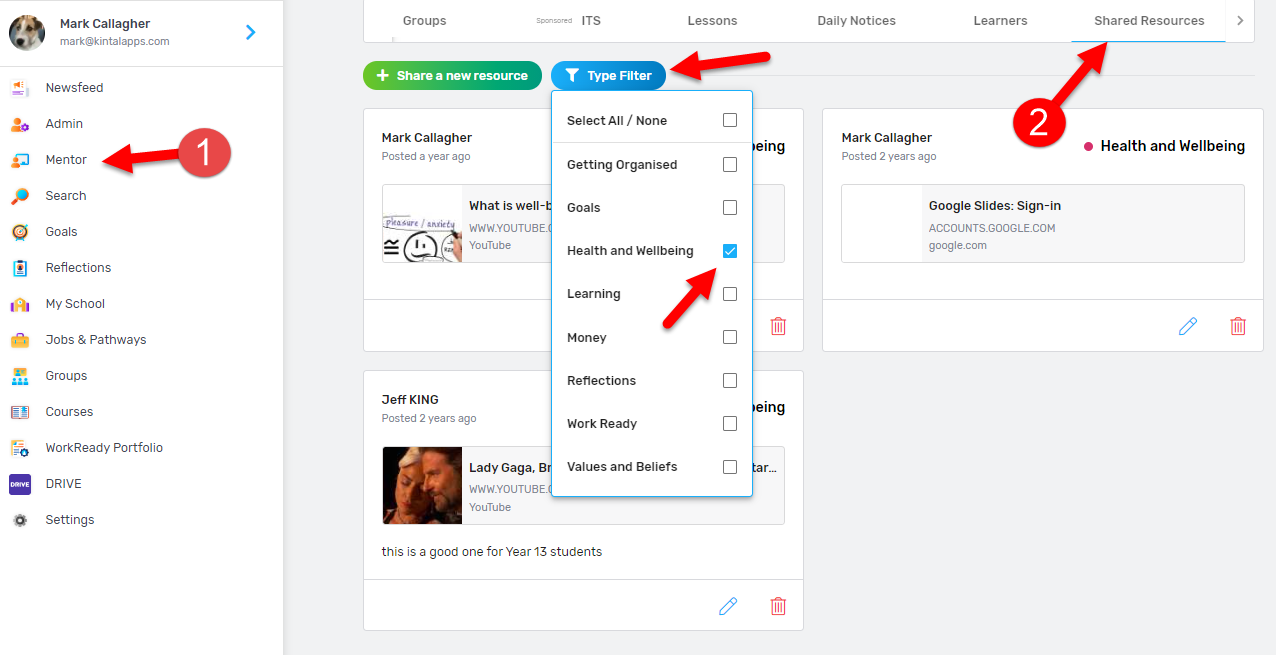
Task: Toggle the Select All / None checkbox
Action: point(730,120)
